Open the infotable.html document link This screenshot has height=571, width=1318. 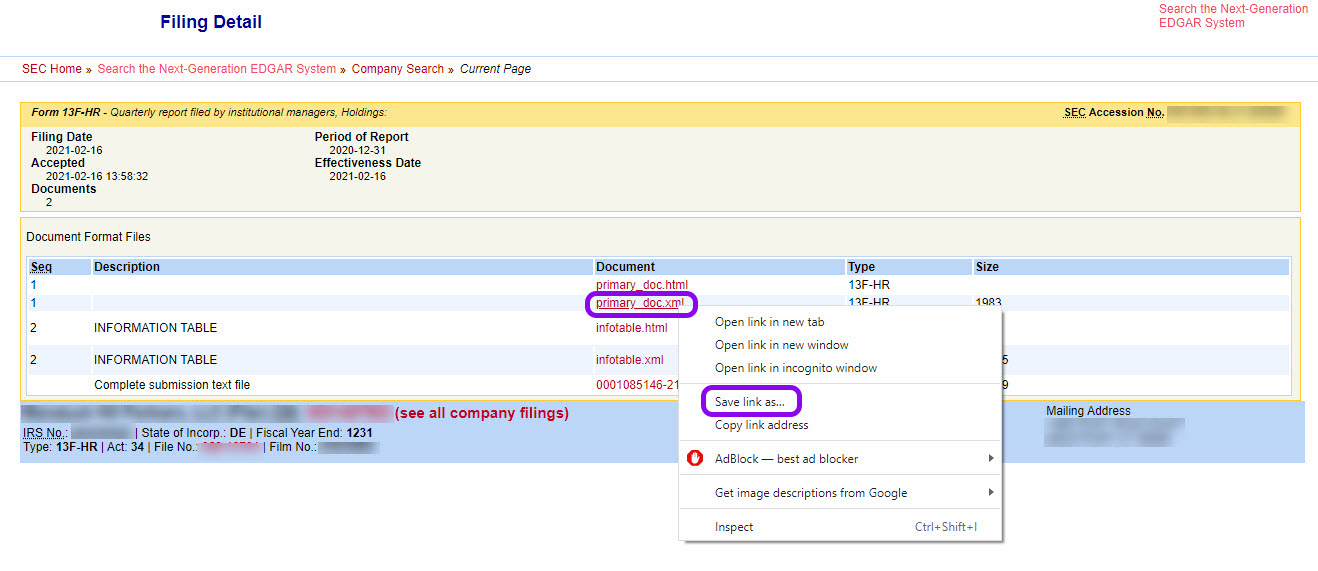pyautogui.click(x=631, y=328)
